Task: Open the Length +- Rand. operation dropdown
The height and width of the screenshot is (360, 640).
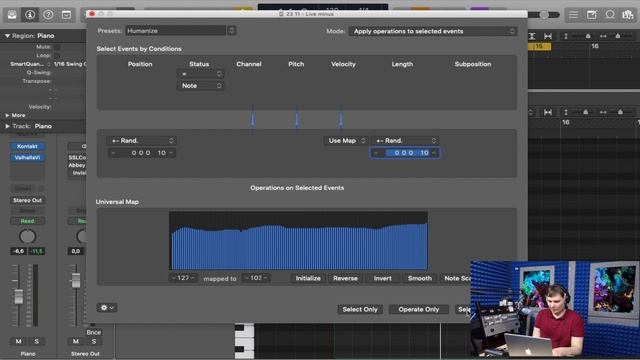Action: tap(404, 140)
